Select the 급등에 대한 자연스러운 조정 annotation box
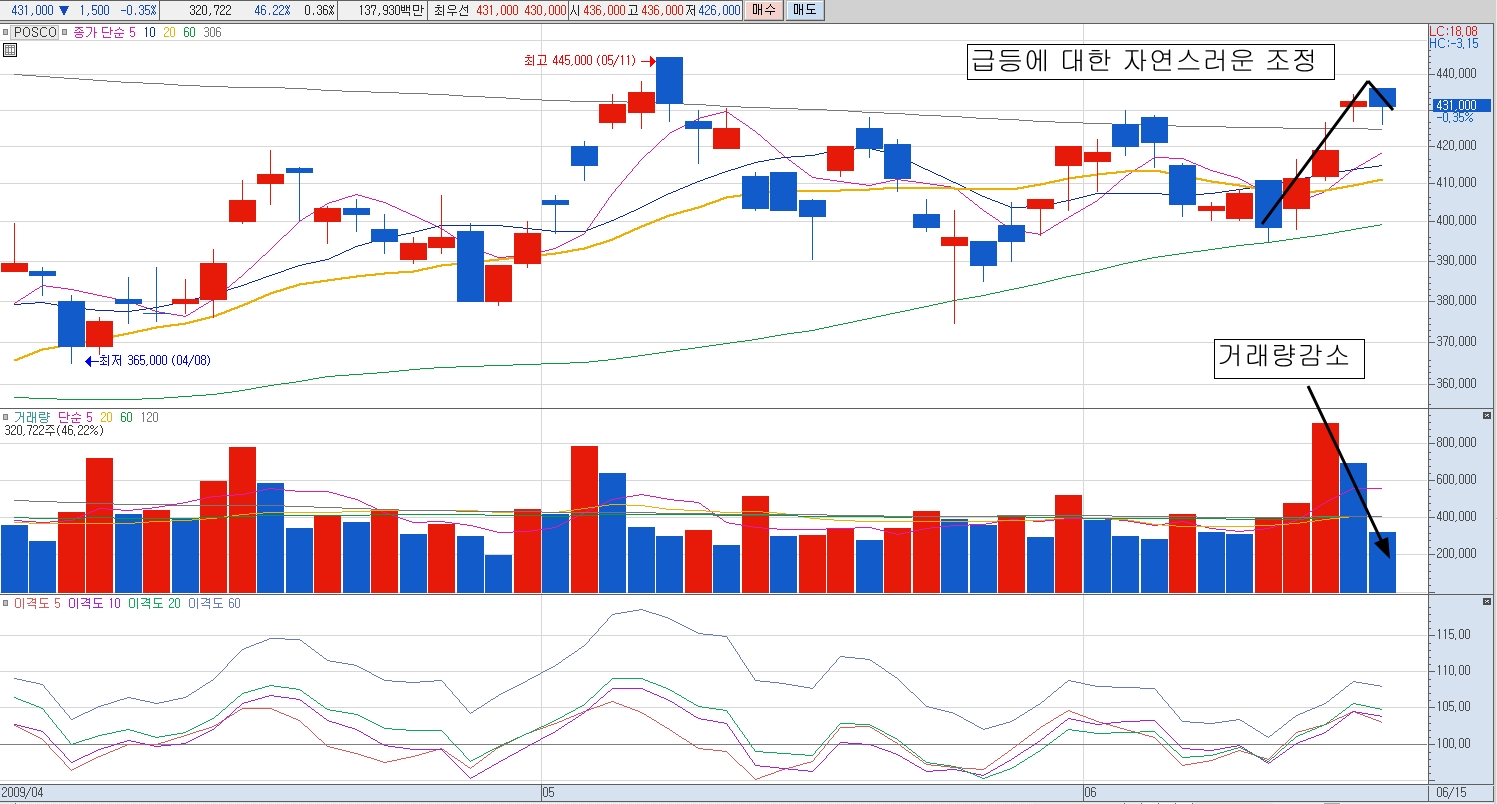This screenshot has height=804, width=1497. [1151, 62]
